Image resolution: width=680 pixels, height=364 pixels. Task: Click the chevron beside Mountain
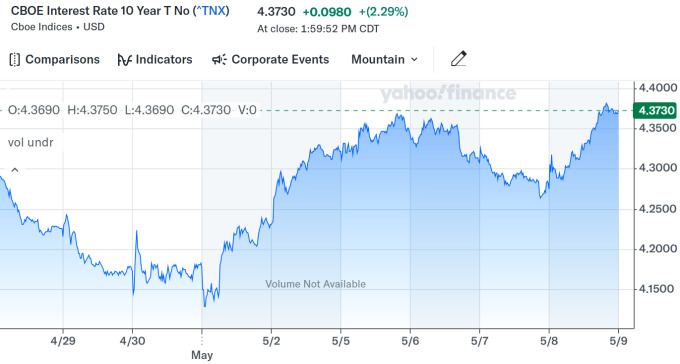click(x=414, y=59)
